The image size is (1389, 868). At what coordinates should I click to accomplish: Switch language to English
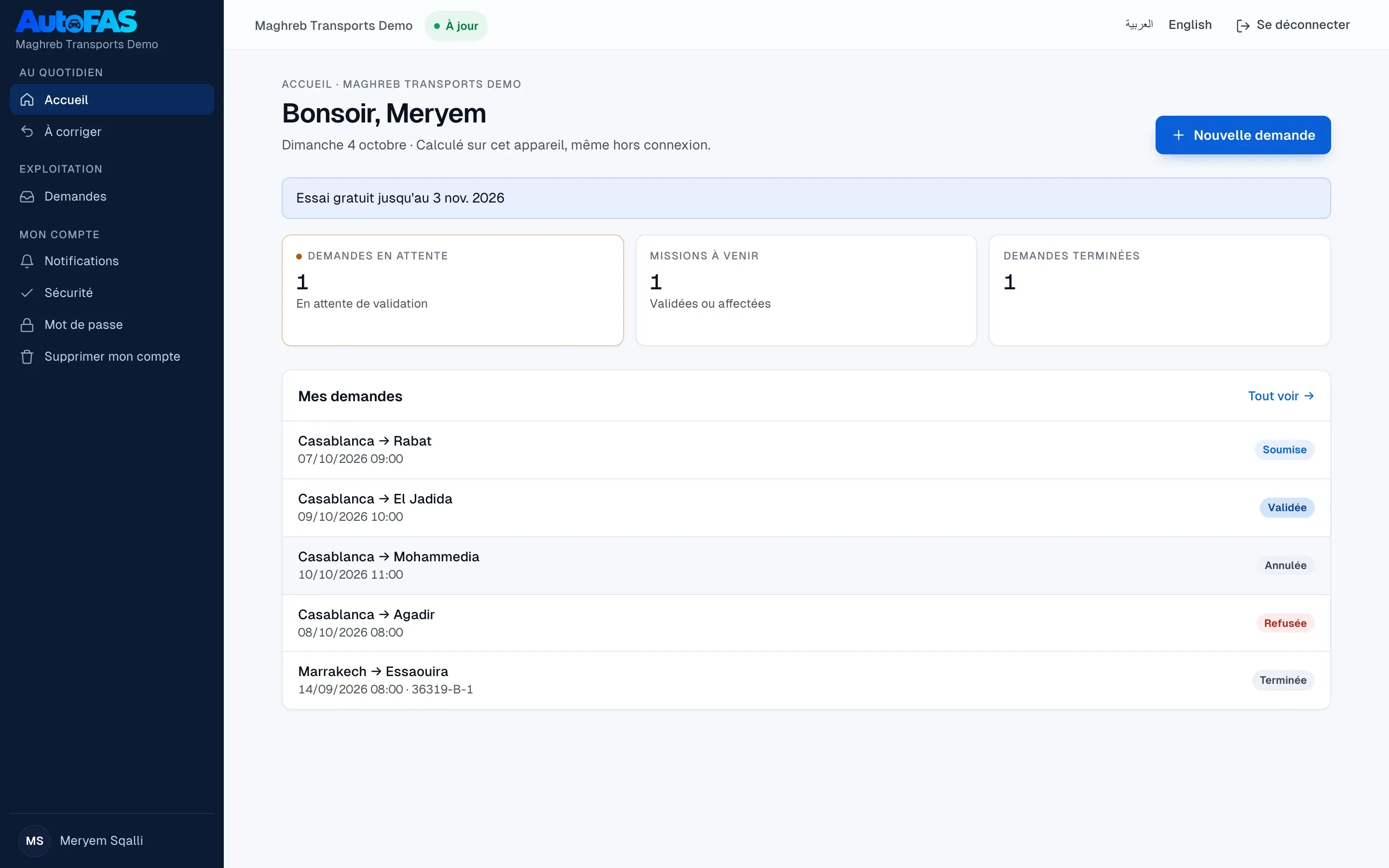pos(1190,25)
